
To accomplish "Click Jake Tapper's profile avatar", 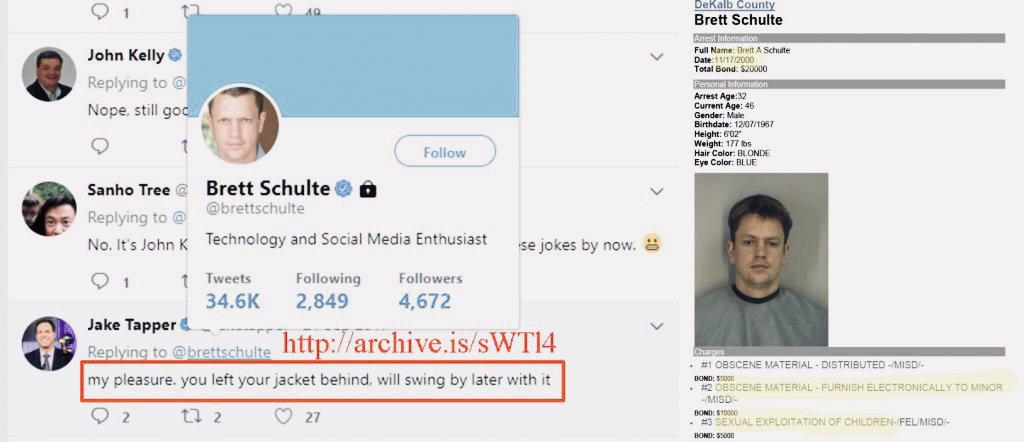I will point(49,344).
